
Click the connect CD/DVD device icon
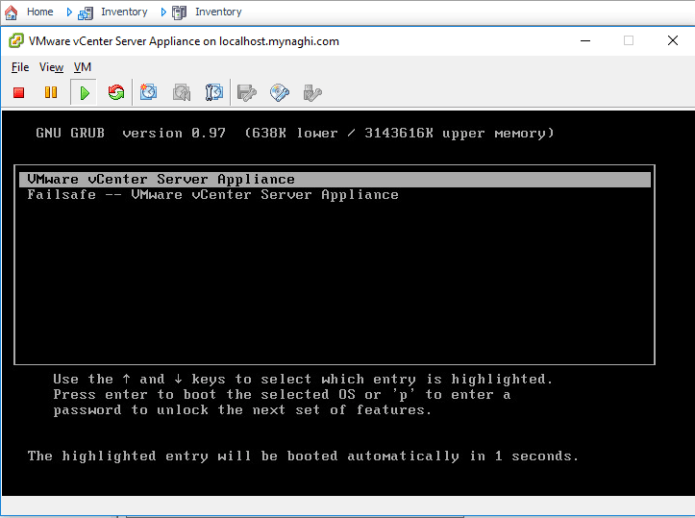coord(279,93)
